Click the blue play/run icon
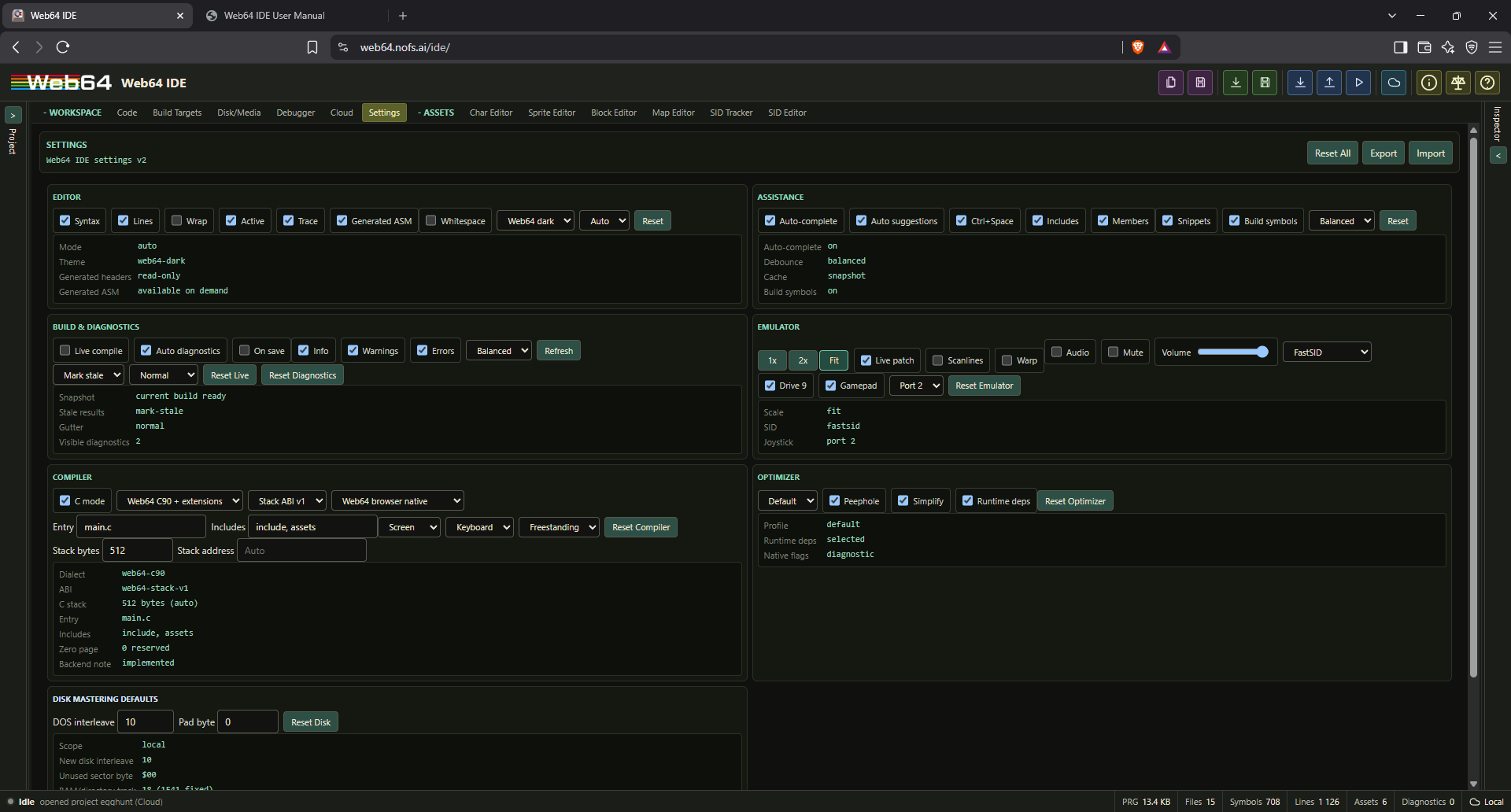 click(x=1358, y=83)
